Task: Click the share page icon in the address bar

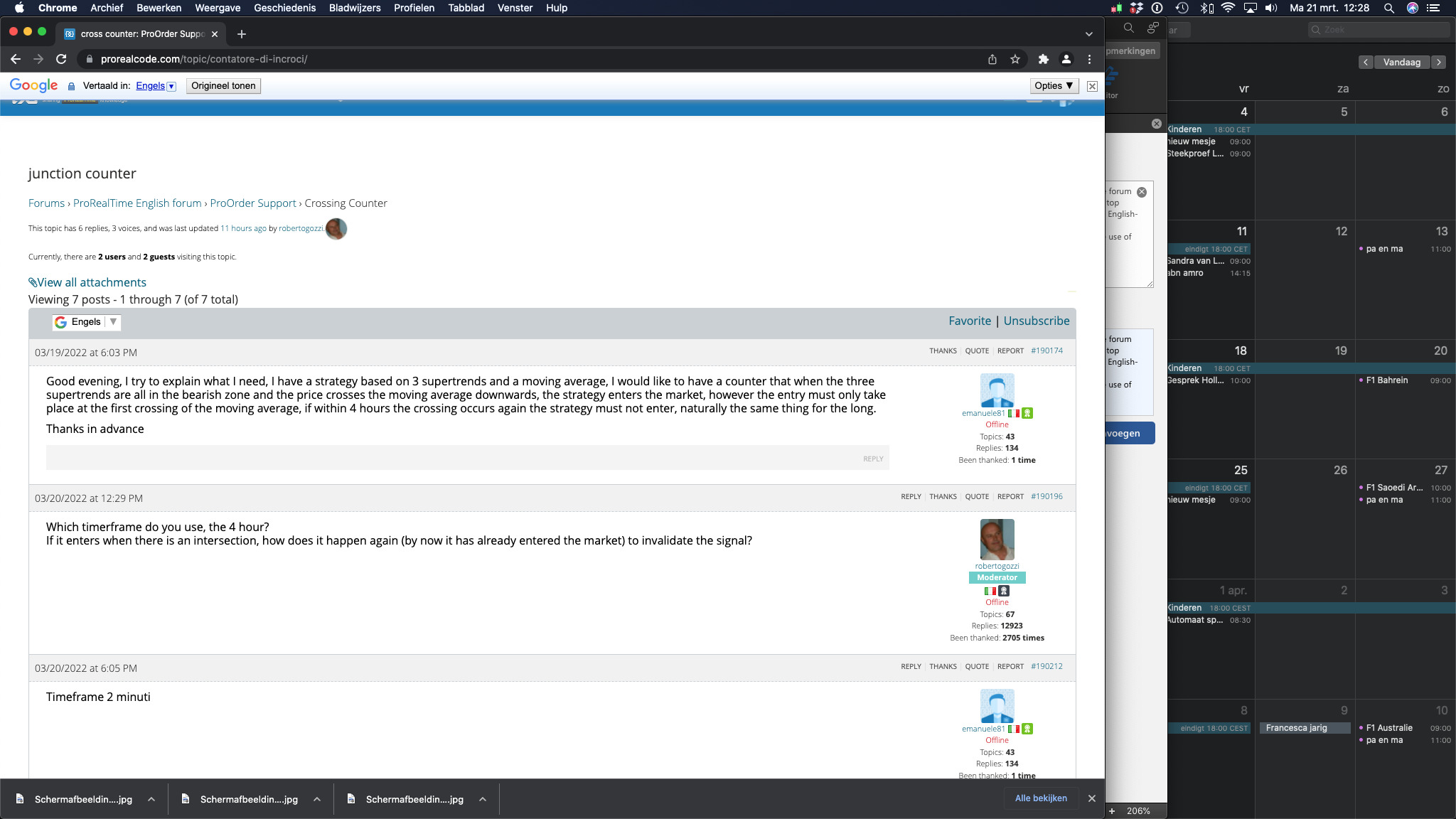Action: click(992, 59)
